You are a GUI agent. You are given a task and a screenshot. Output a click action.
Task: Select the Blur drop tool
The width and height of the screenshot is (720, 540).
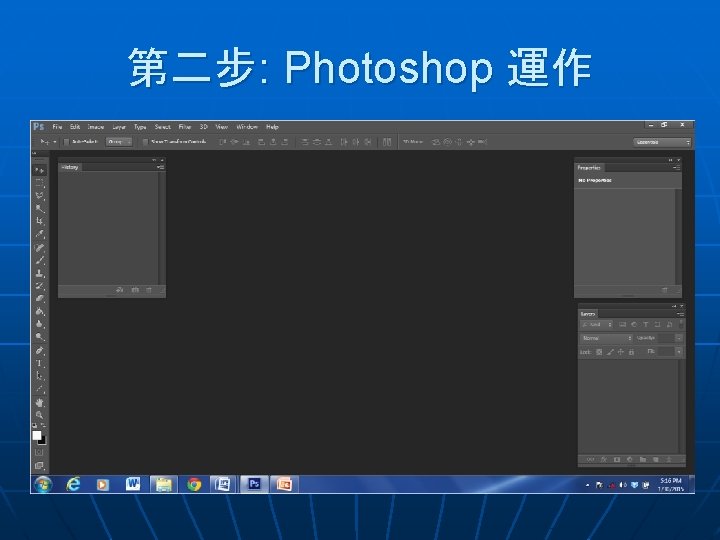click(x=39, y=324)
